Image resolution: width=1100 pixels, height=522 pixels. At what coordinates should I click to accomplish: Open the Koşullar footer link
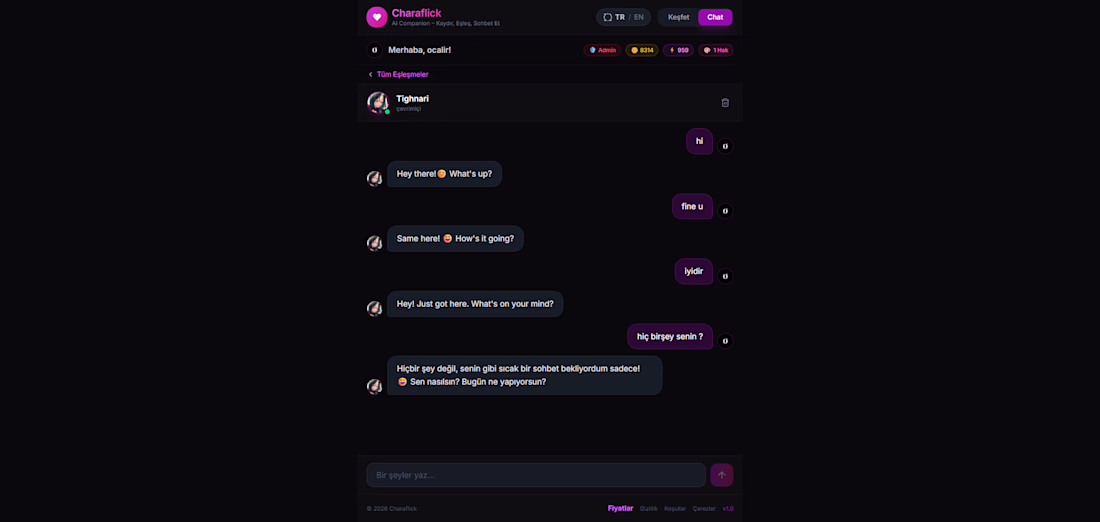[x=675, y=509]
